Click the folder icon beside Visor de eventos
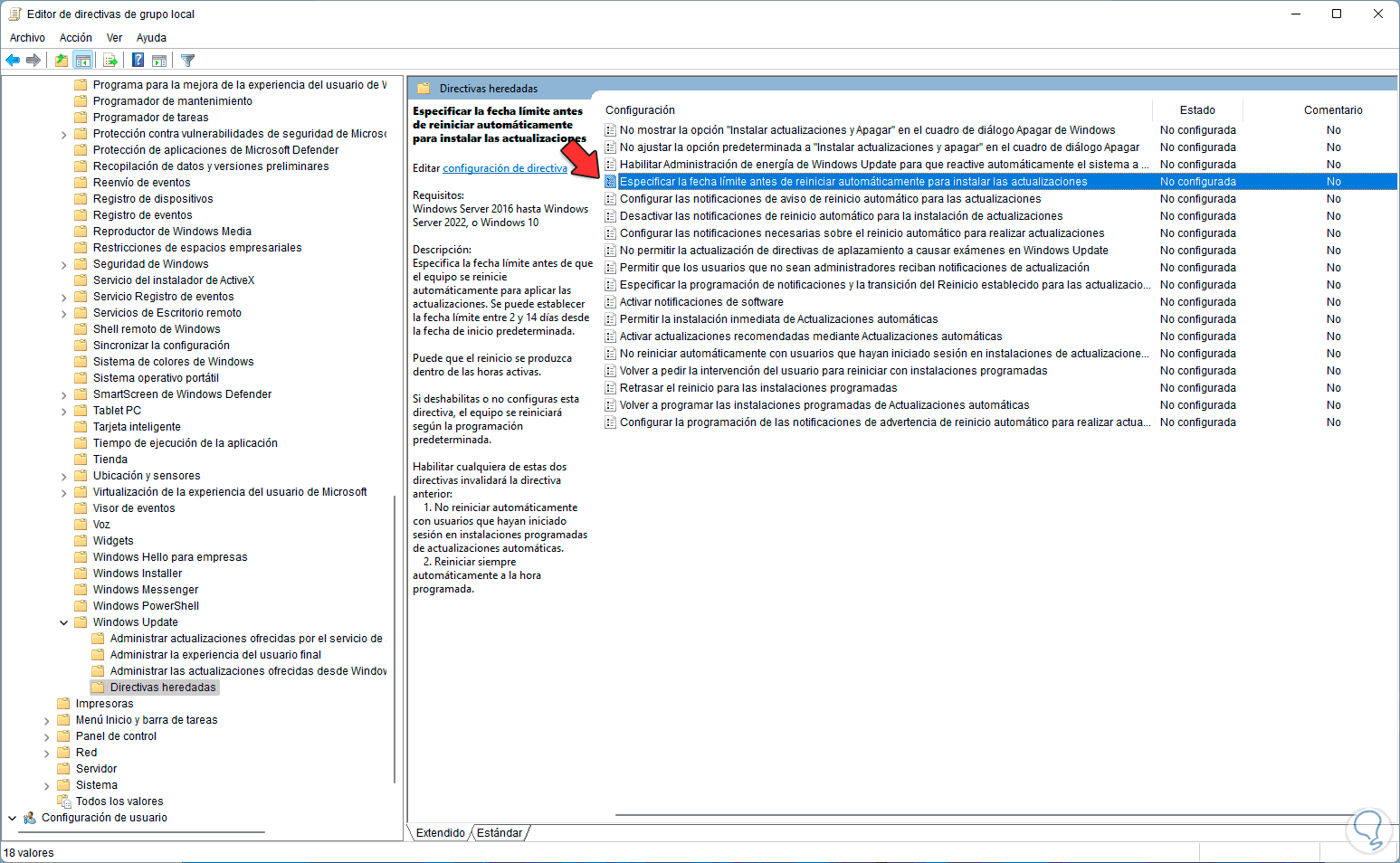The width and height of the screenshot is (1400, 863). pos(81,508)
